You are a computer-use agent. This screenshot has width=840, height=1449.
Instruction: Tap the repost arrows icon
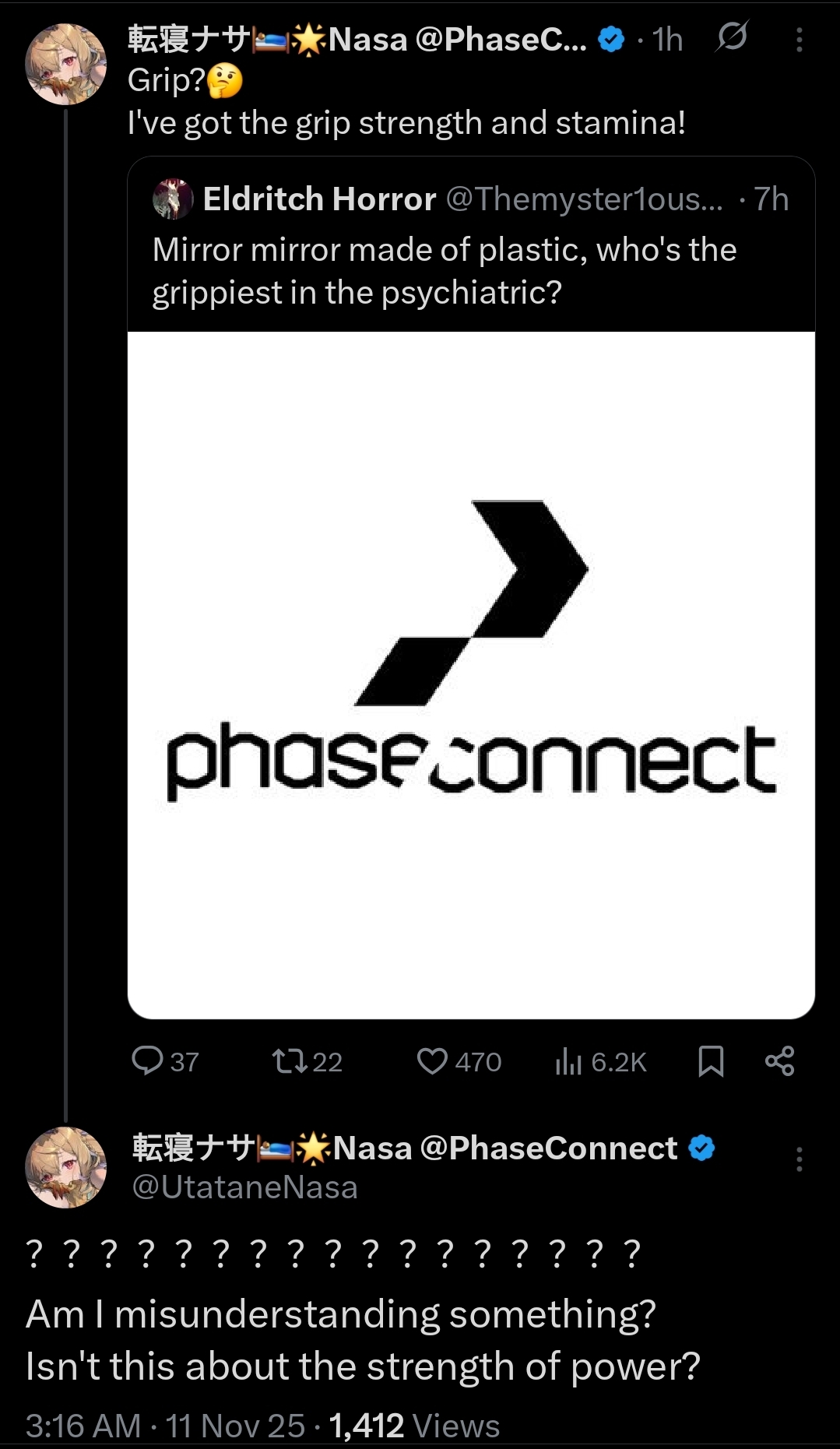(x=290, y=1060)
